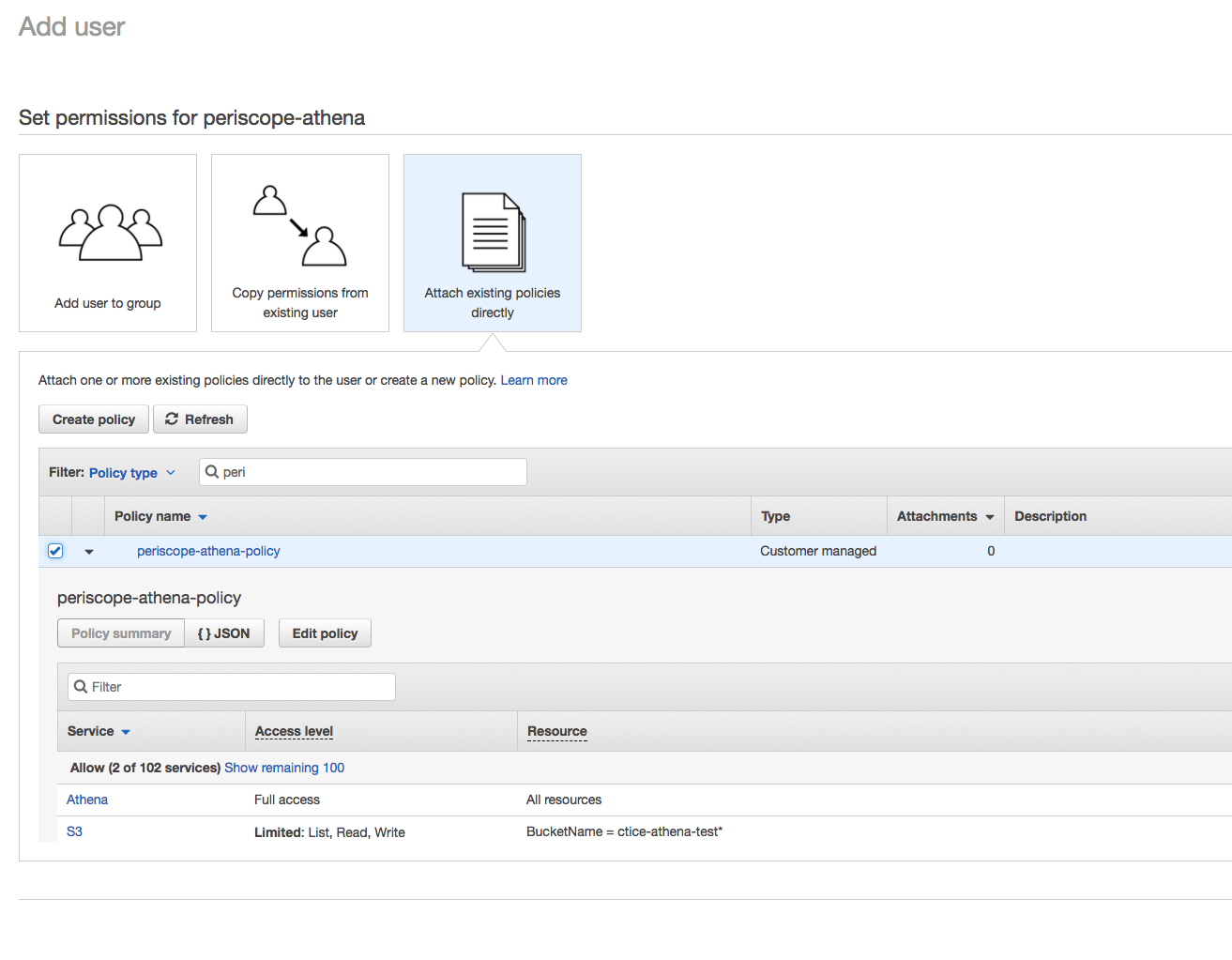1232x960 pixels.
Task: Sort by the Policy name column
Action: 160,516
